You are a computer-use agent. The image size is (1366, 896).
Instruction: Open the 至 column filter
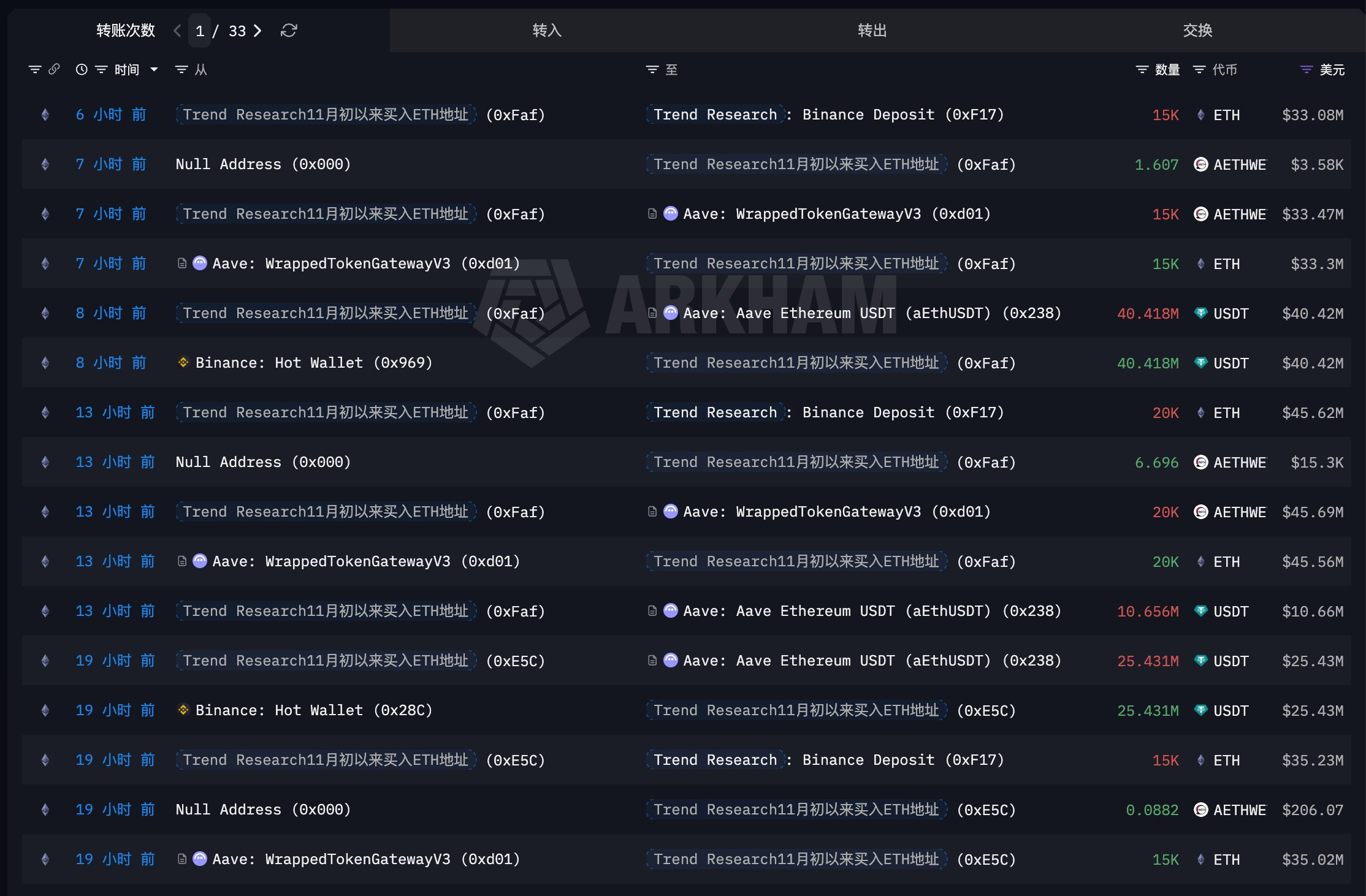652,70
